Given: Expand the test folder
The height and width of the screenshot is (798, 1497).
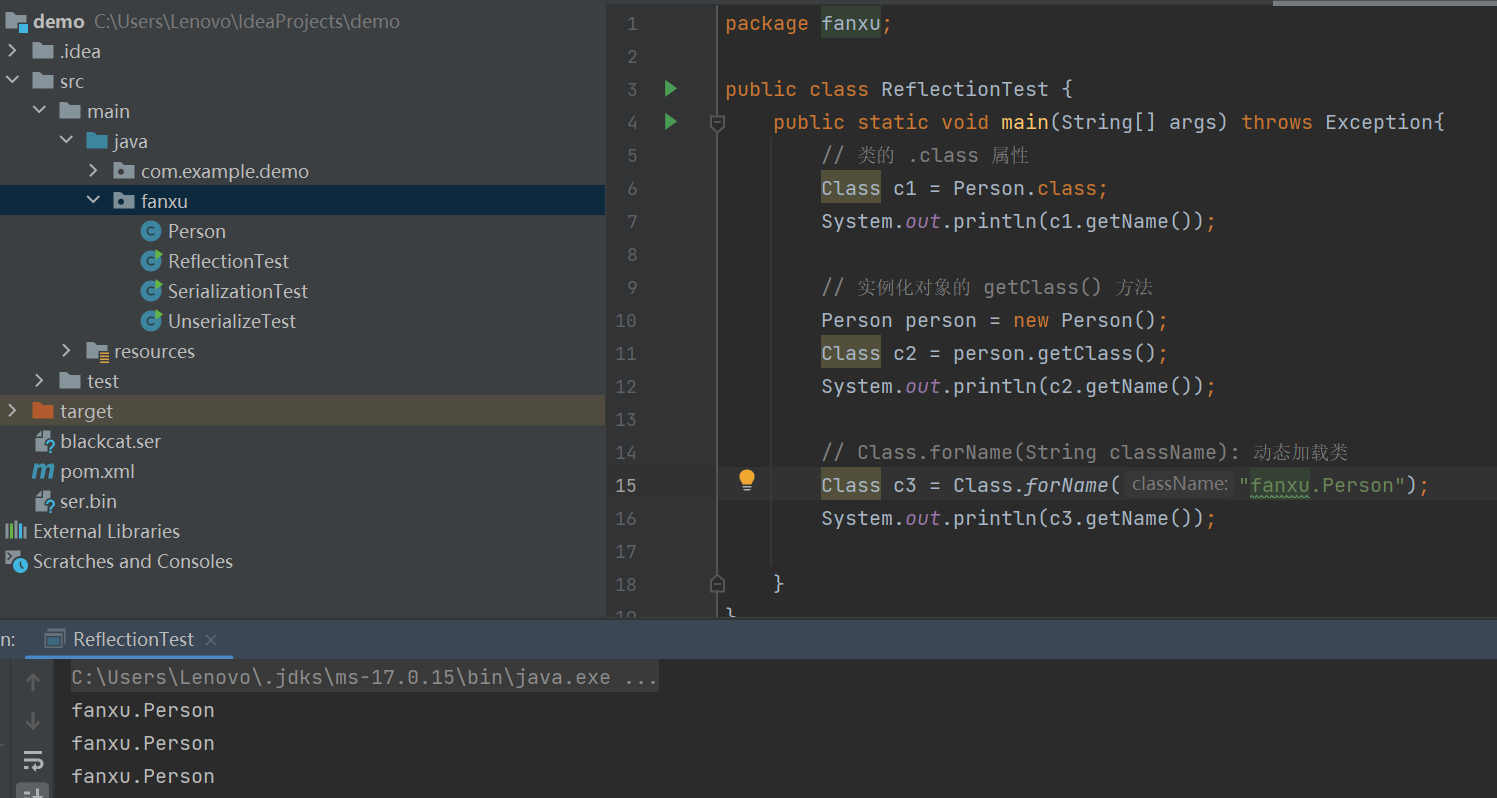Looking at the screenshot, I should pos(39,381).
